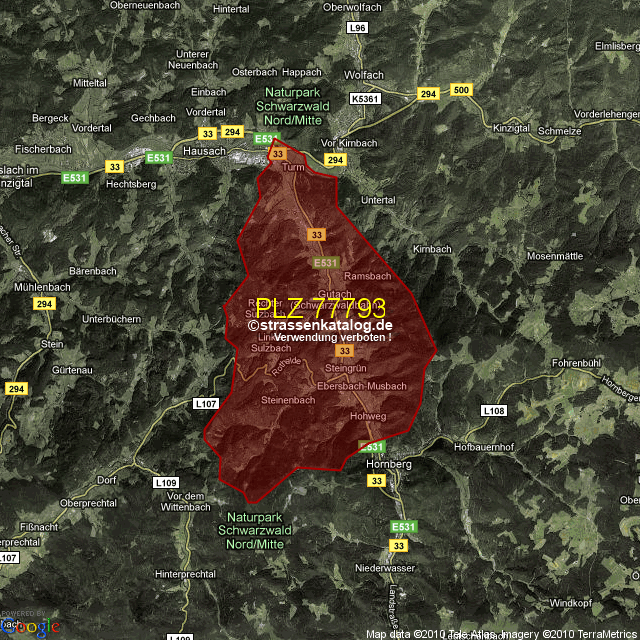Click the L96 road shield
This screenshot has height=640, width=640.
tap(358, 28)
